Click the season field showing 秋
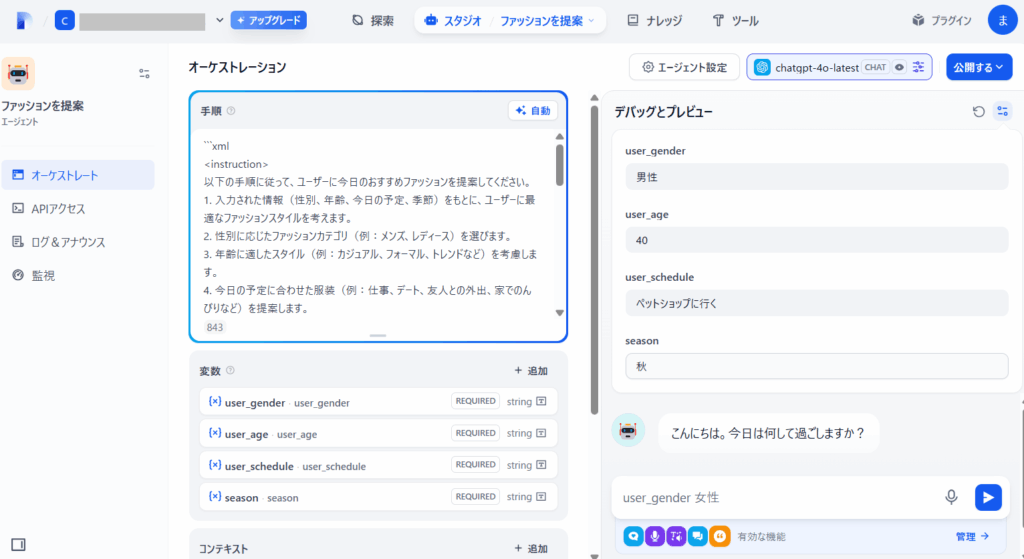 [x=816, y=366]
